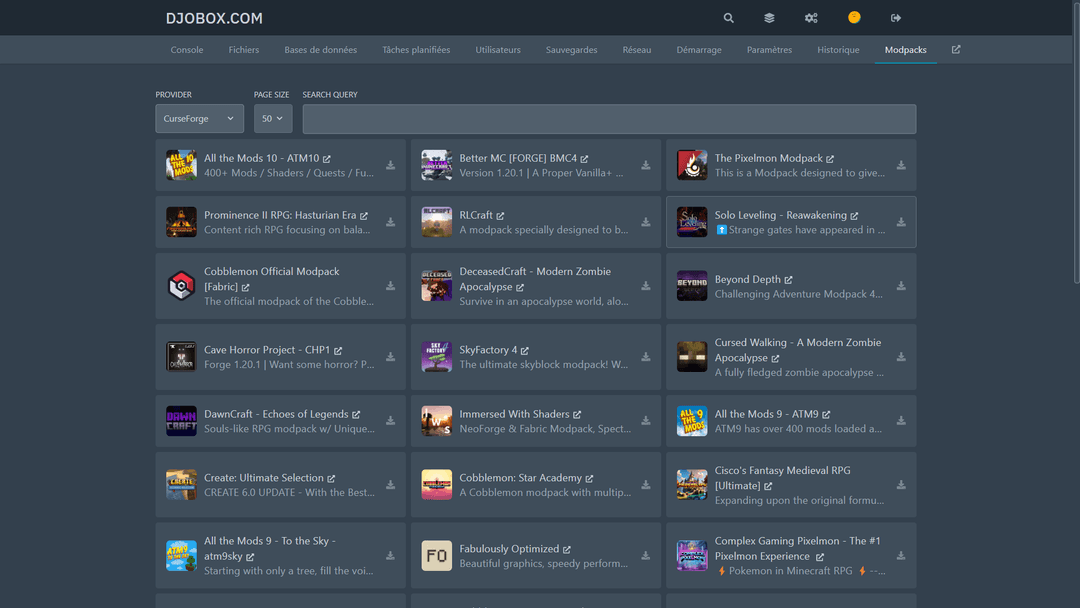Click the All the Mods 10 thumbnail

[181, 165]
